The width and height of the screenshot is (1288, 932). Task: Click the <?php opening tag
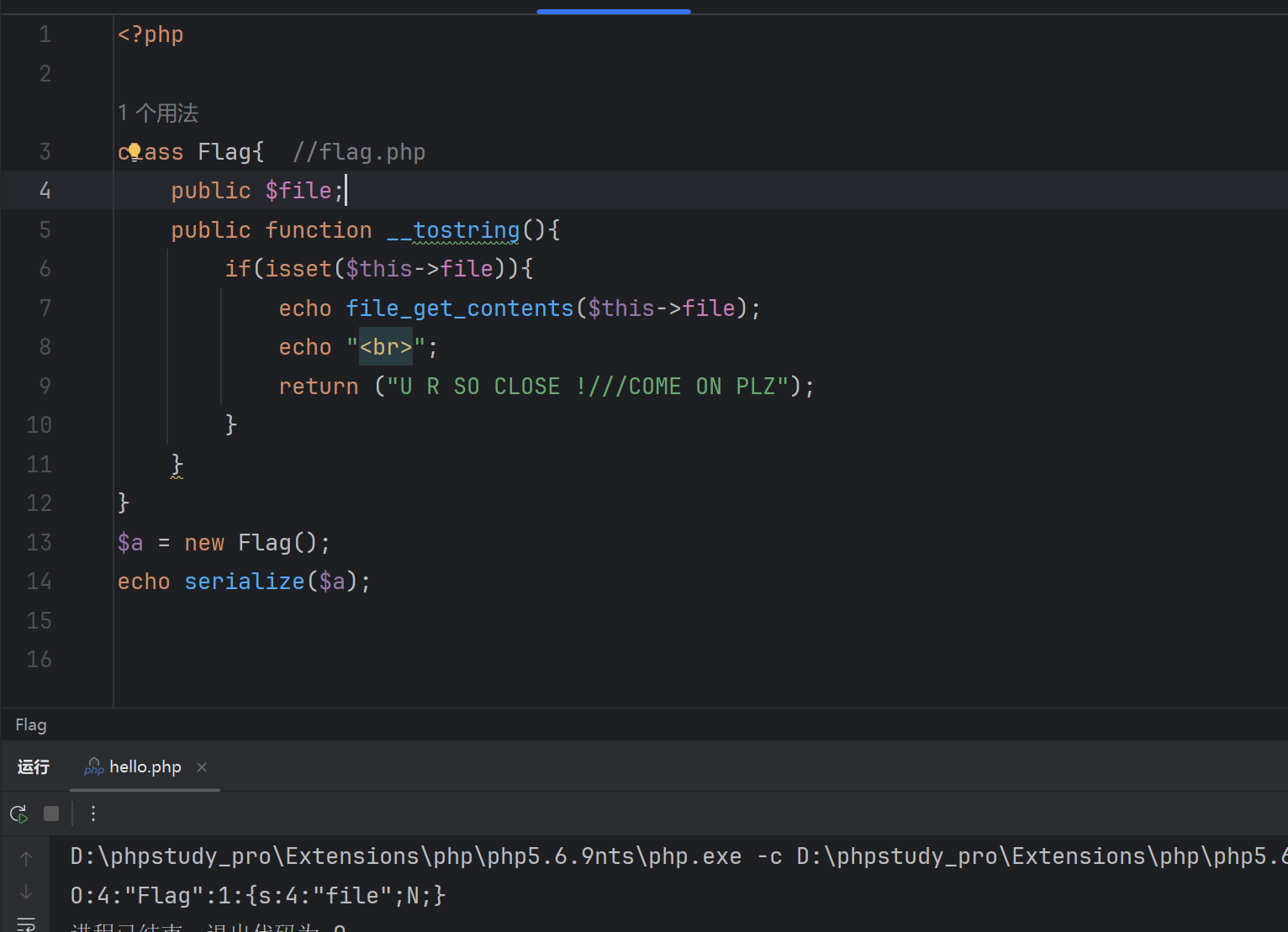(150, 34)
